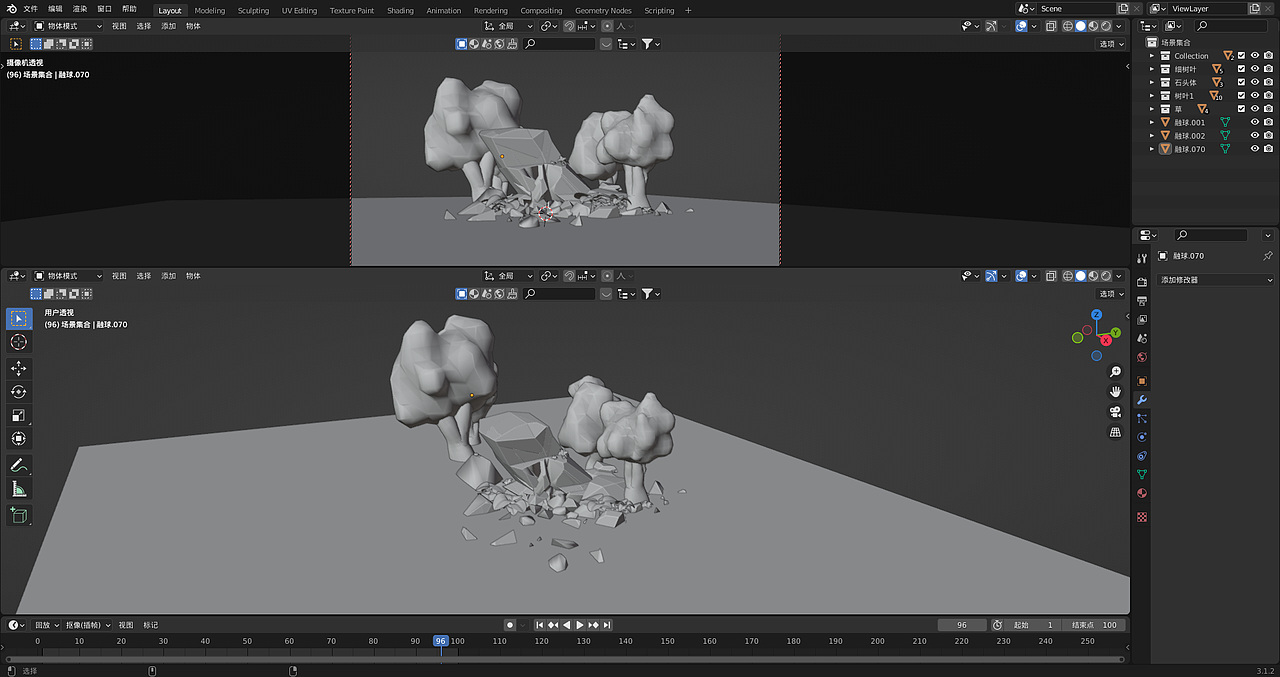Screen dimensions: 1280x677
Task: Open the Particles properties tab
Action: [x=1142, y=418]
